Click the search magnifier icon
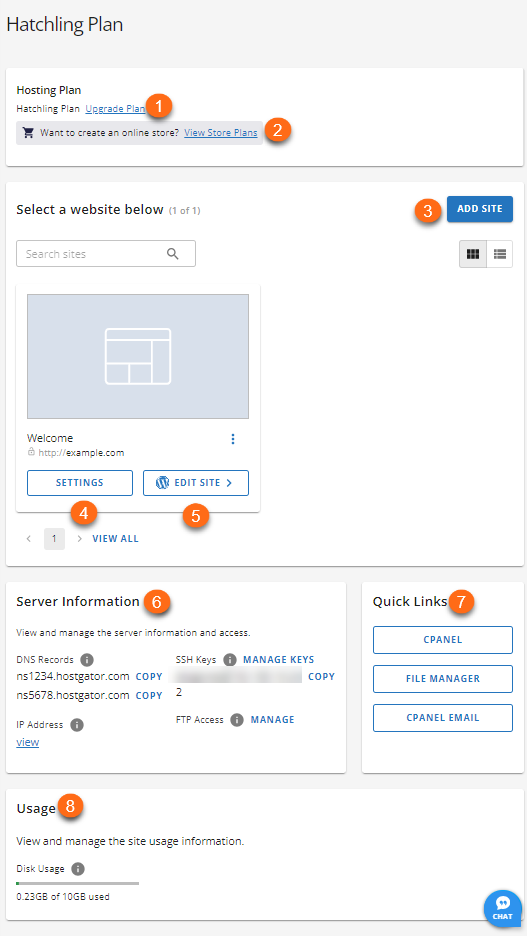Image resolution: width=527 pixels, height=936 pixels. [x=173, y=254]
